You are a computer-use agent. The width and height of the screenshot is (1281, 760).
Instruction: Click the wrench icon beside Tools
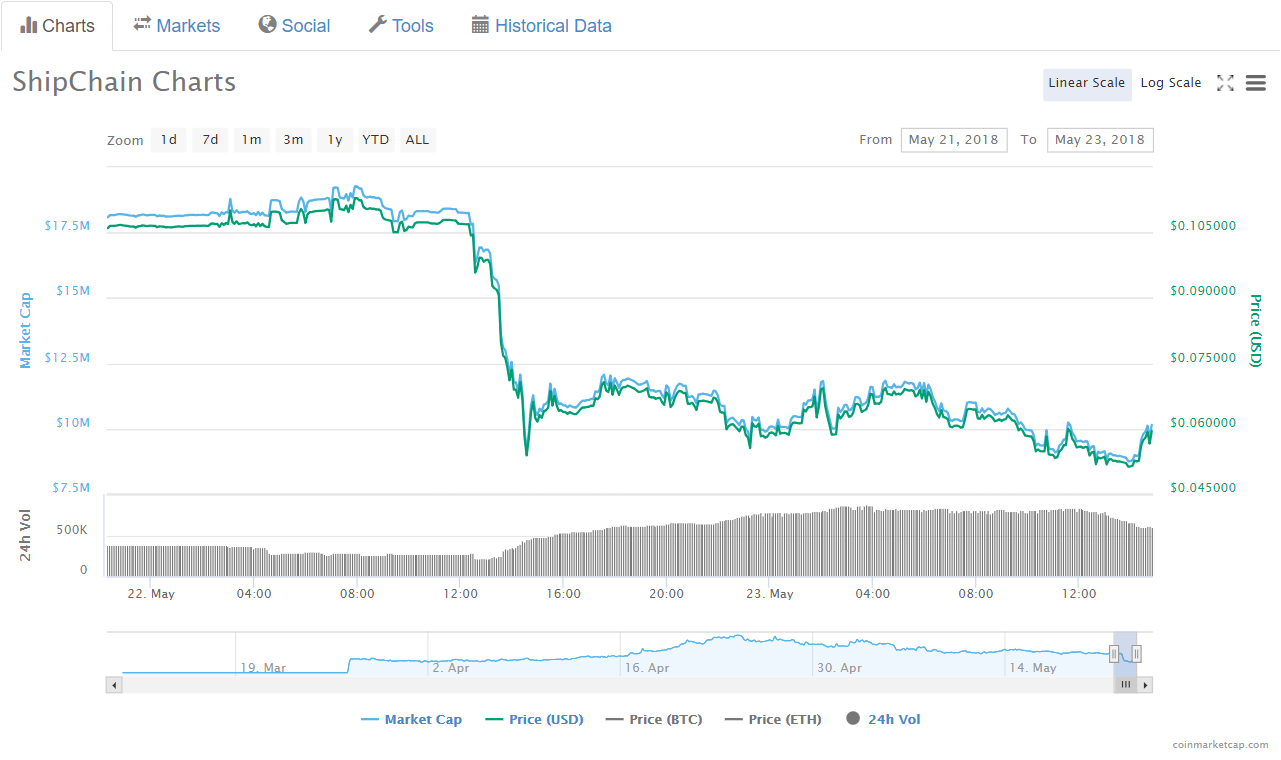click(x=377, y=24)
